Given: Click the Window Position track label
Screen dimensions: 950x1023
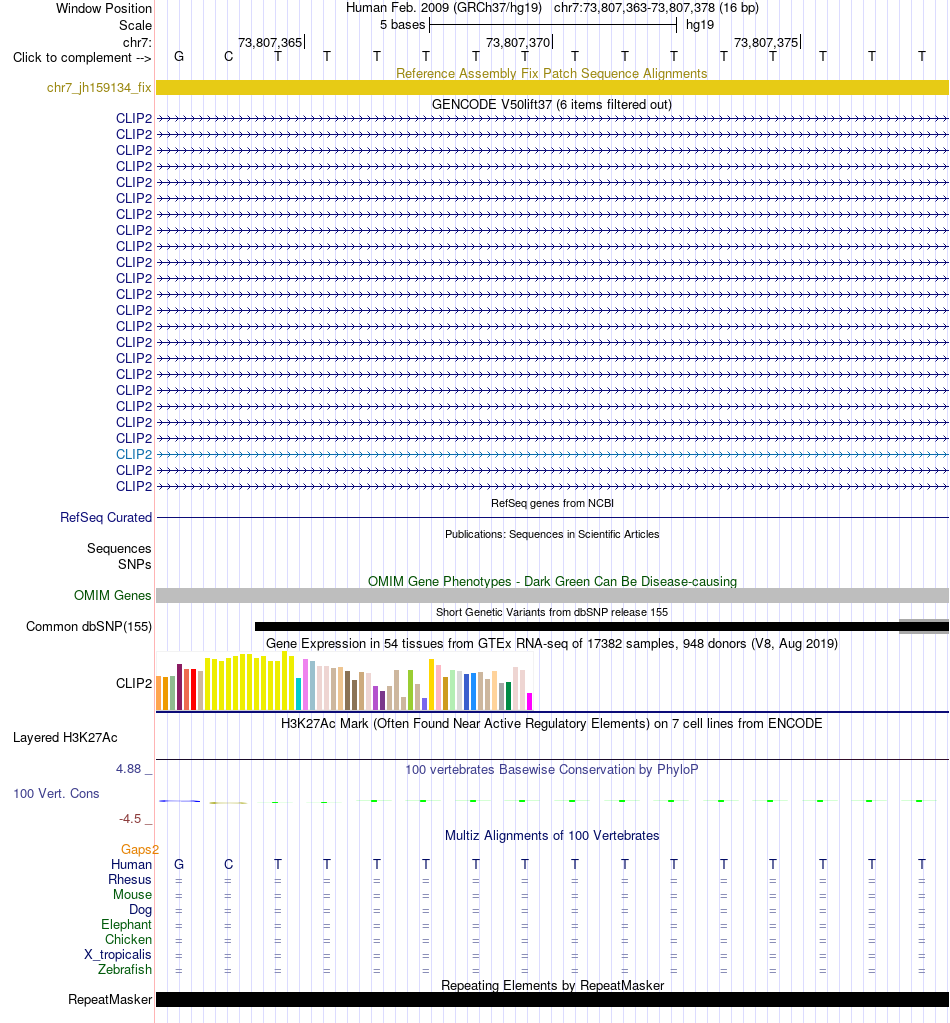Looking at the screenshot, I should pyautogui.click(x=104, y=8).
